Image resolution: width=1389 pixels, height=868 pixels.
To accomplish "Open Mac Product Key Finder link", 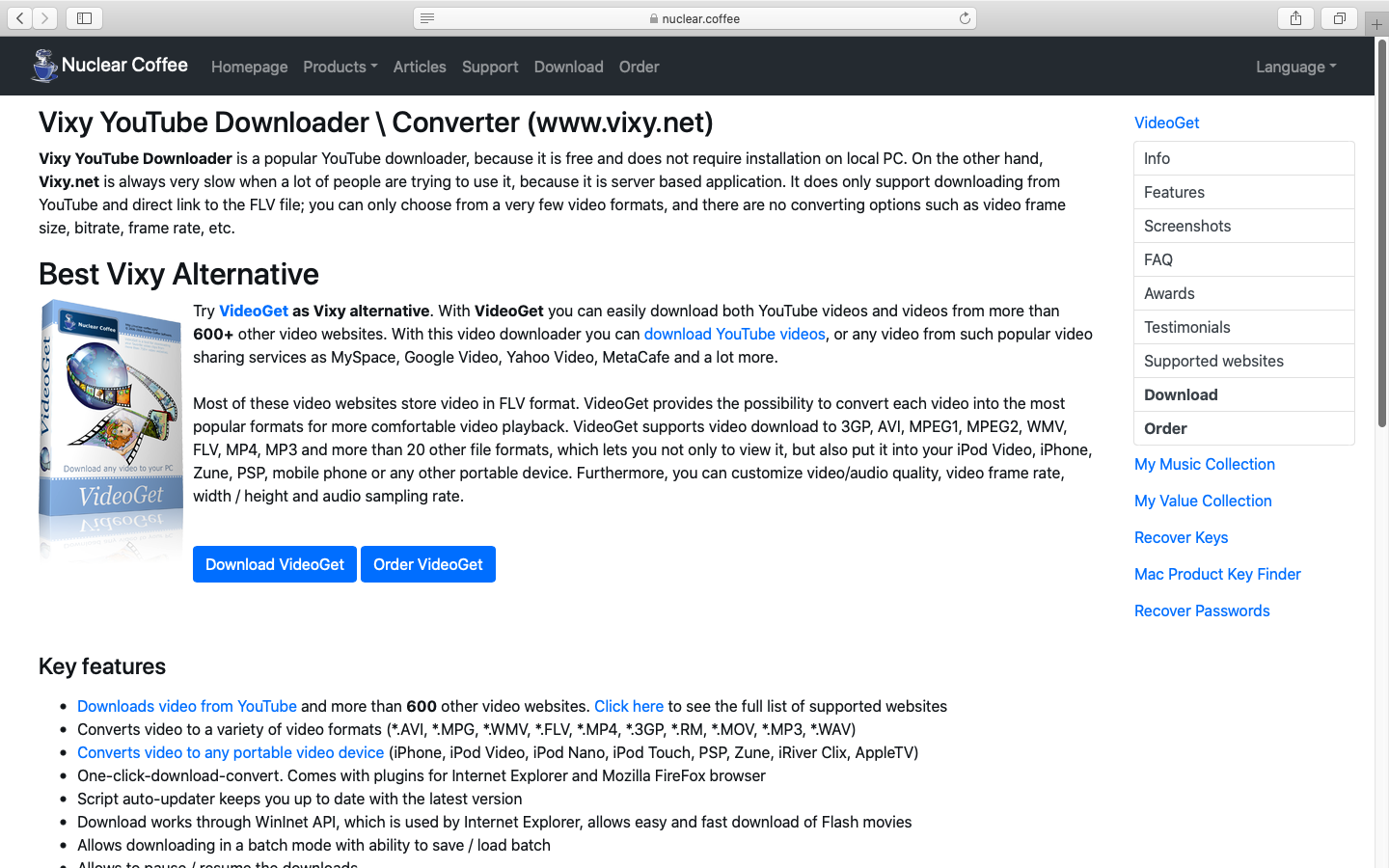I will coord(1217,574).
